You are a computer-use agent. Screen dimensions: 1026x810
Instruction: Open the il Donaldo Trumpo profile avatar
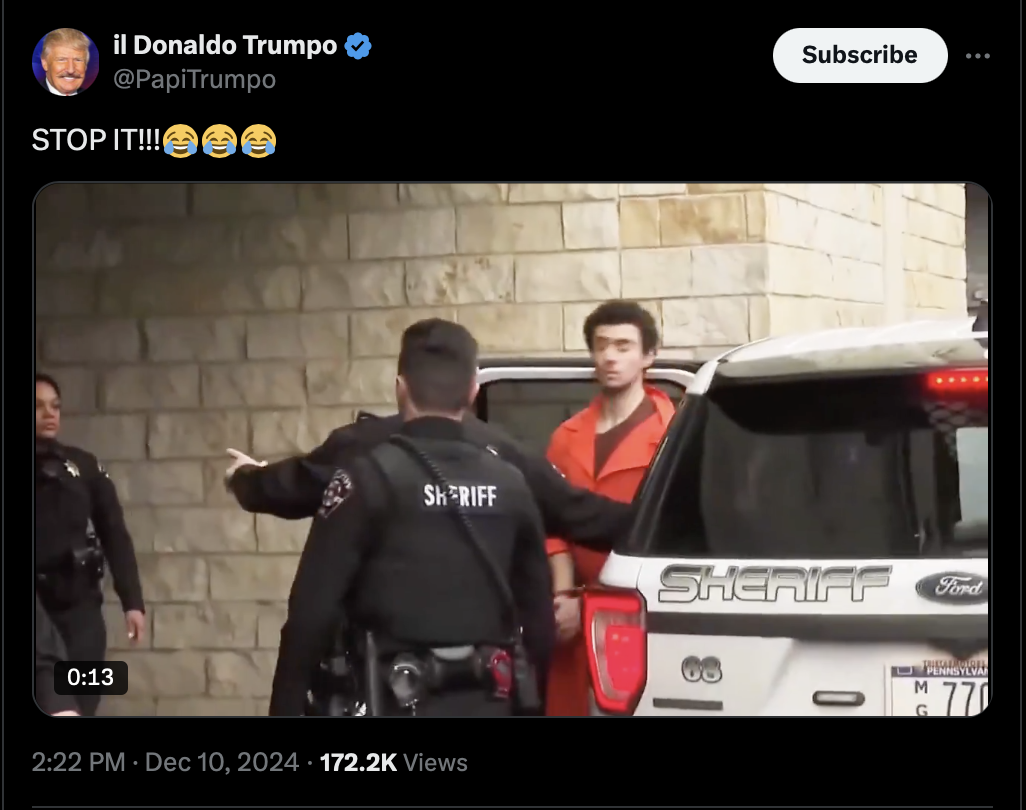click(65, 62)
